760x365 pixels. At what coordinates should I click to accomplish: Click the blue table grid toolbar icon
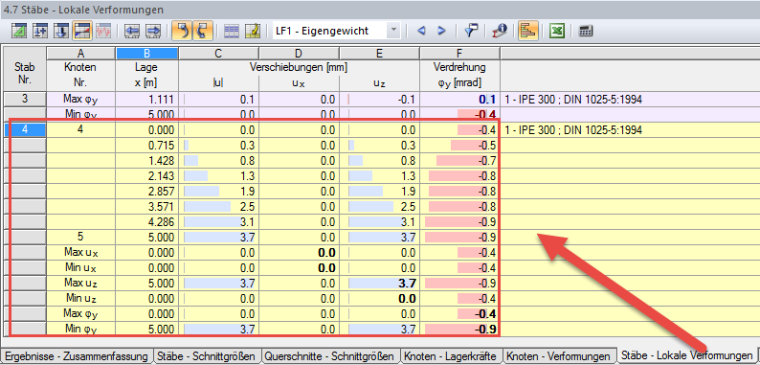click(x=232, y=31)
